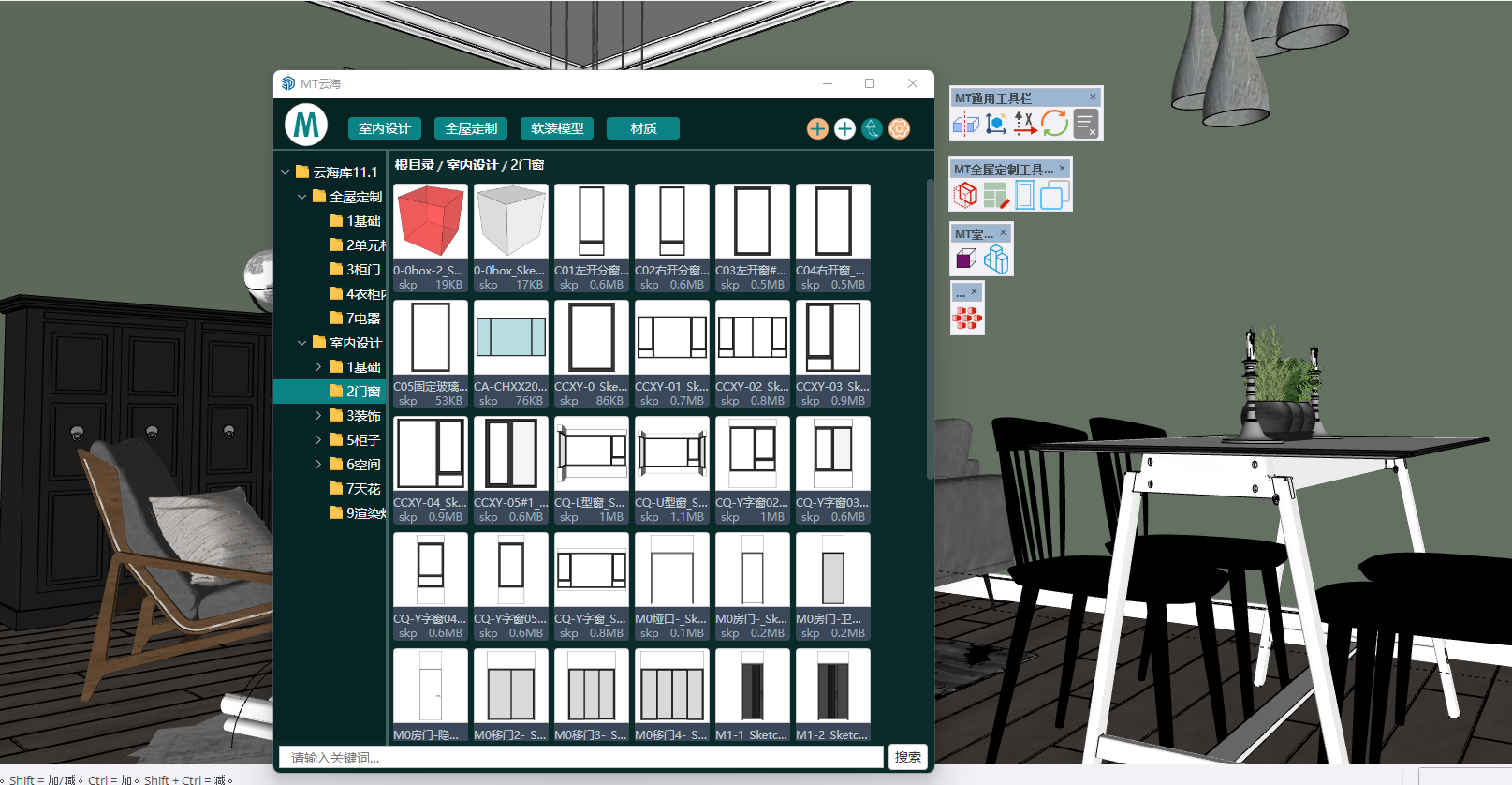Select the 7天花 folder in tree
This screenshot has height=785, width=1512.
click(x=362, y=489)
